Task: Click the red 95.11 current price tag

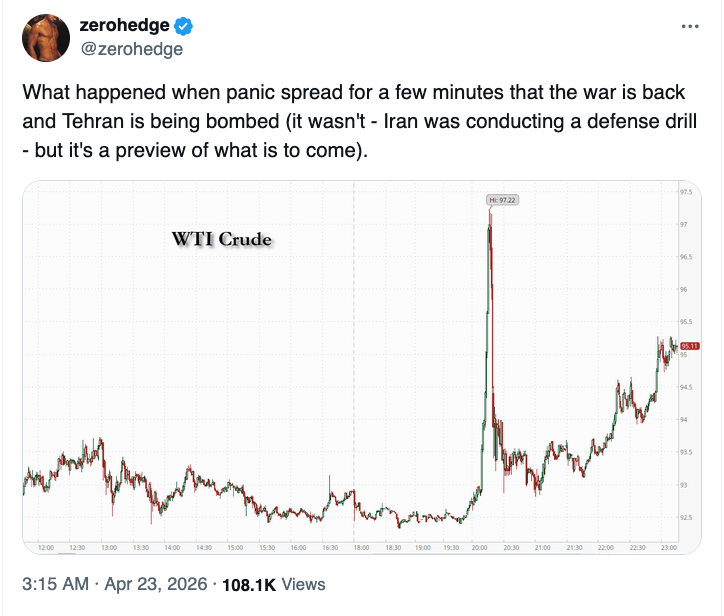Action: [x=689, y=346]
